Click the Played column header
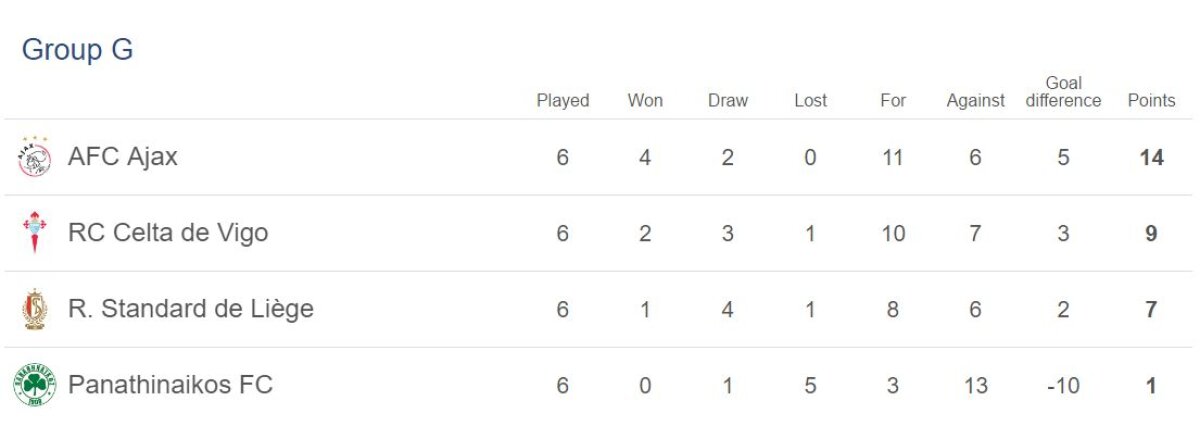The image size is (1200, 426). coord(563,101)
